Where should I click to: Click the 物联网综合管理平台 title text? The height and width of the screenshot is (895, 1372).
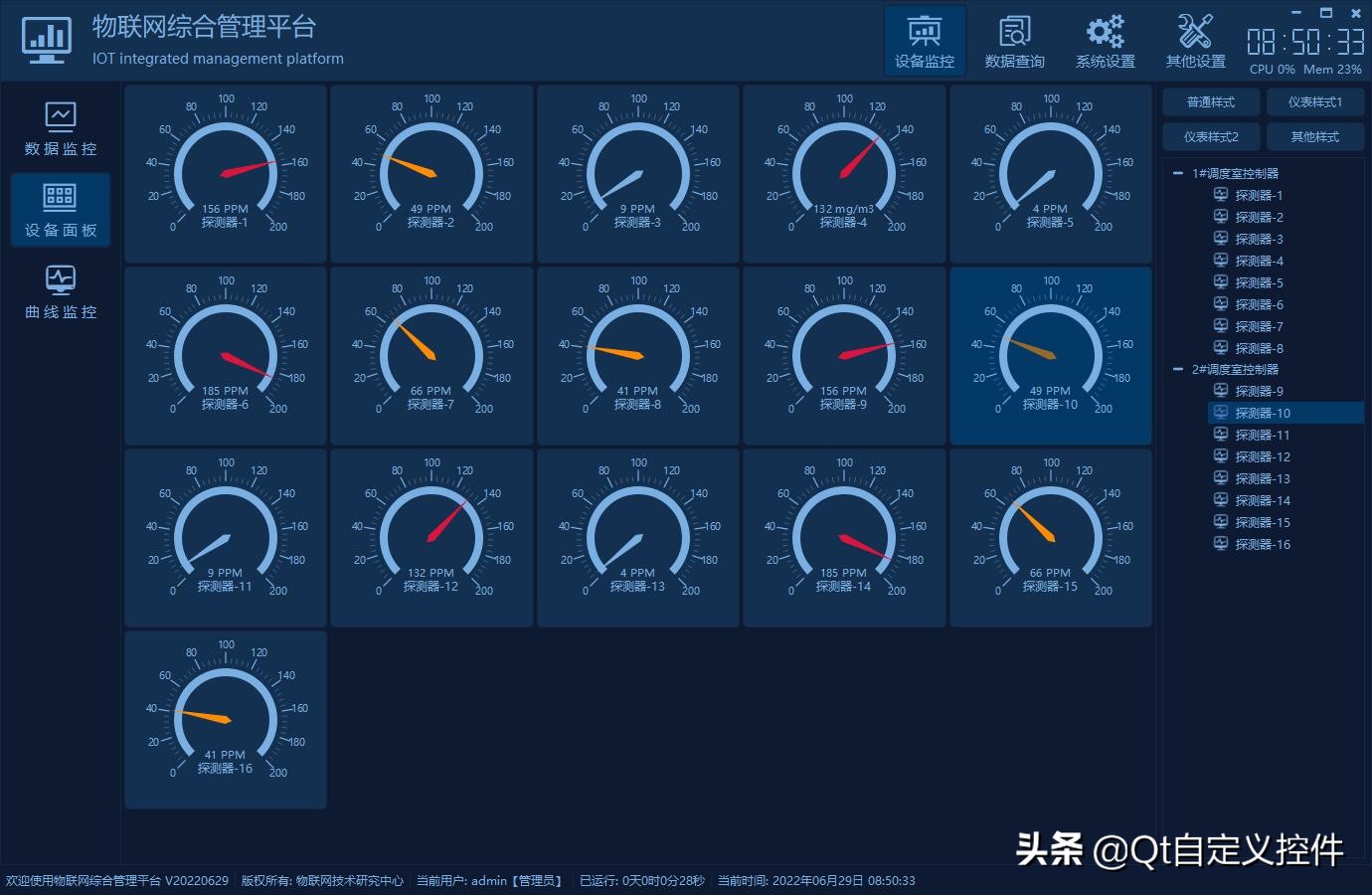coord(204,27)
